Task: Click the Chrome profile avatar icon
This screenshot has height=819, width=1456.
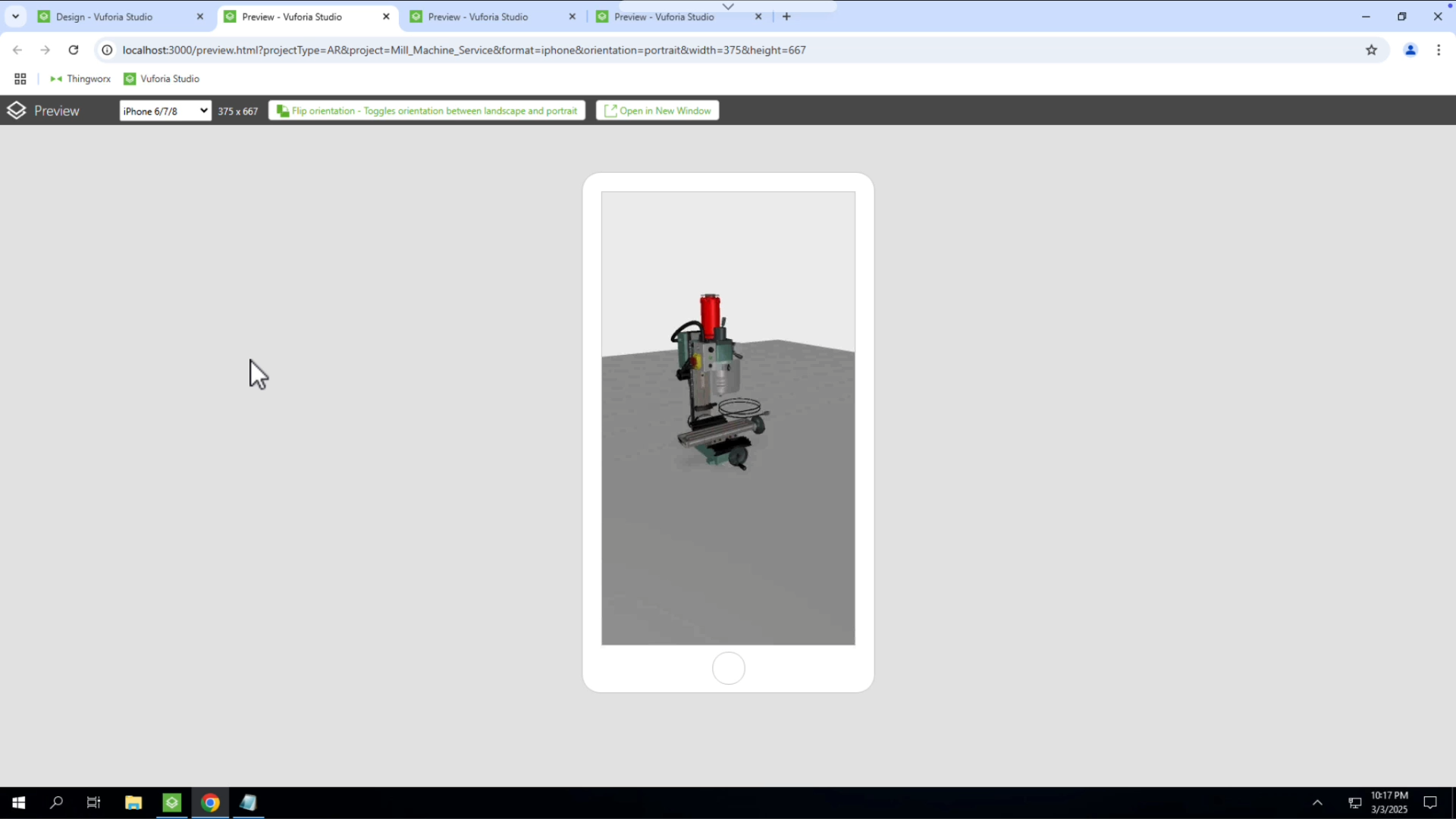Action: pos(1410,50)
